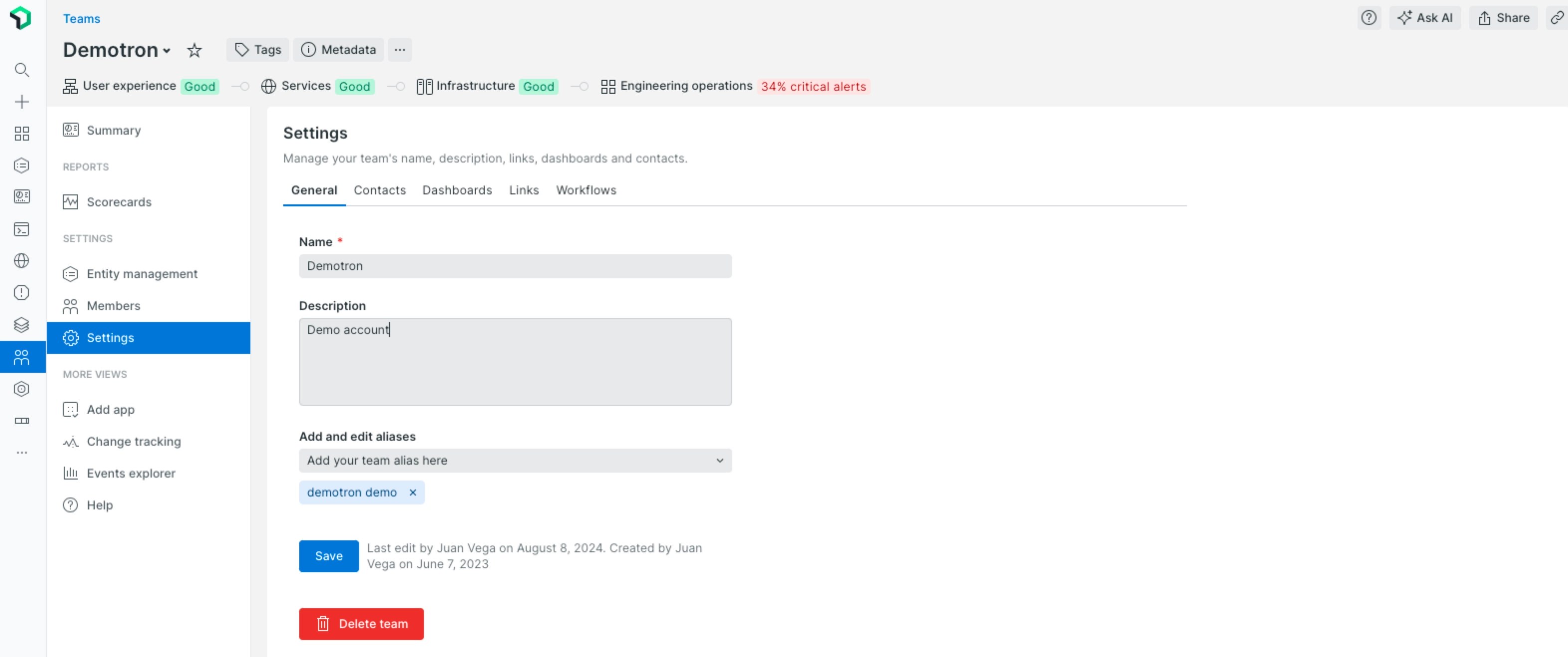Open the more options ellipsis beside Metadata
Screen dimensions: 1568x657
(x=399, y=50)
